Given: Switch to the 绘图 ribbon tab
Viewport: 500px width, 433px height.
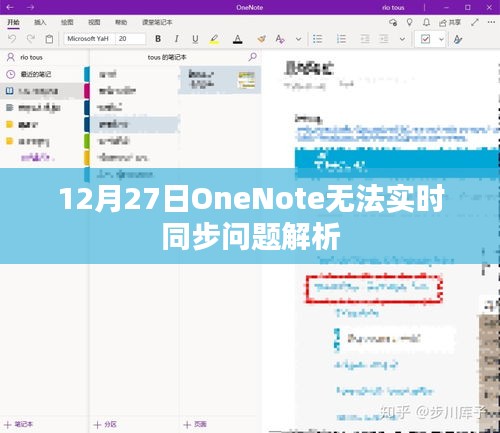Looking at the screenshot, I should click(67, 22).
